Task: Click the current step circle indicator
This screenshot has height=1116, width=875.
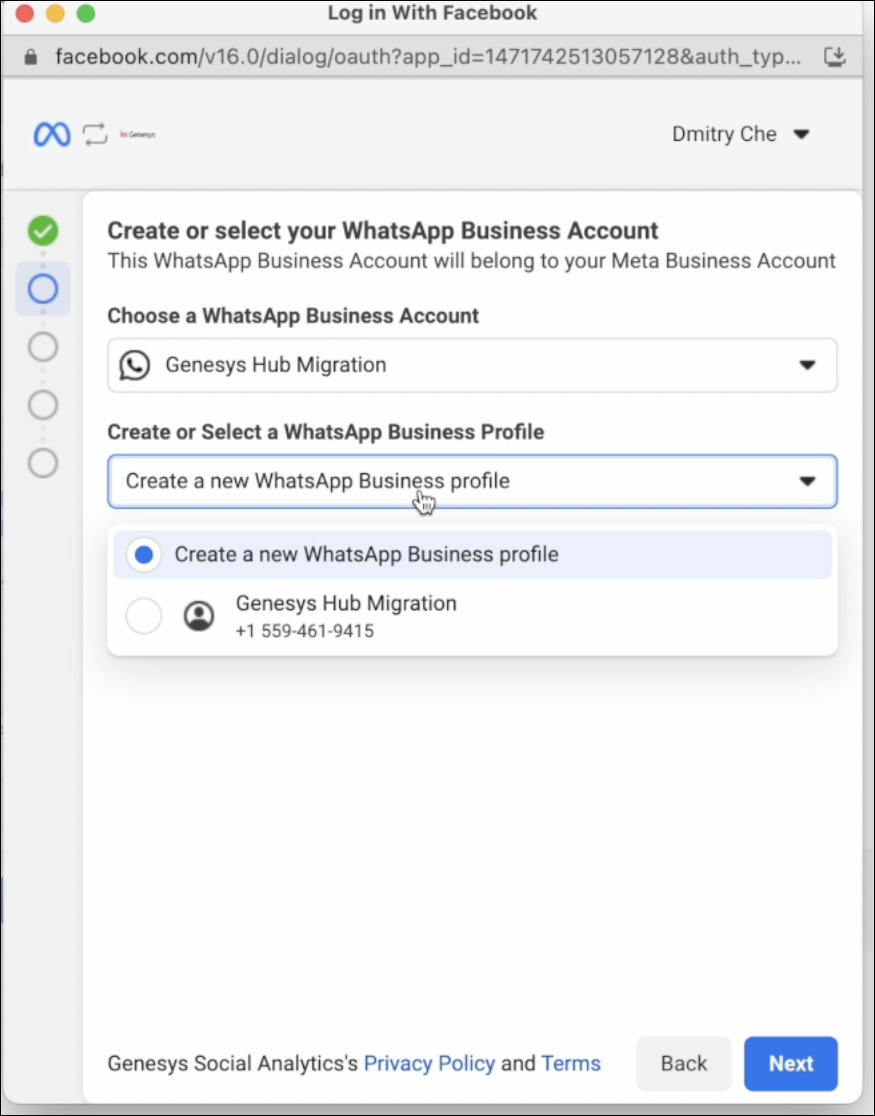Action: pos(43,289)
